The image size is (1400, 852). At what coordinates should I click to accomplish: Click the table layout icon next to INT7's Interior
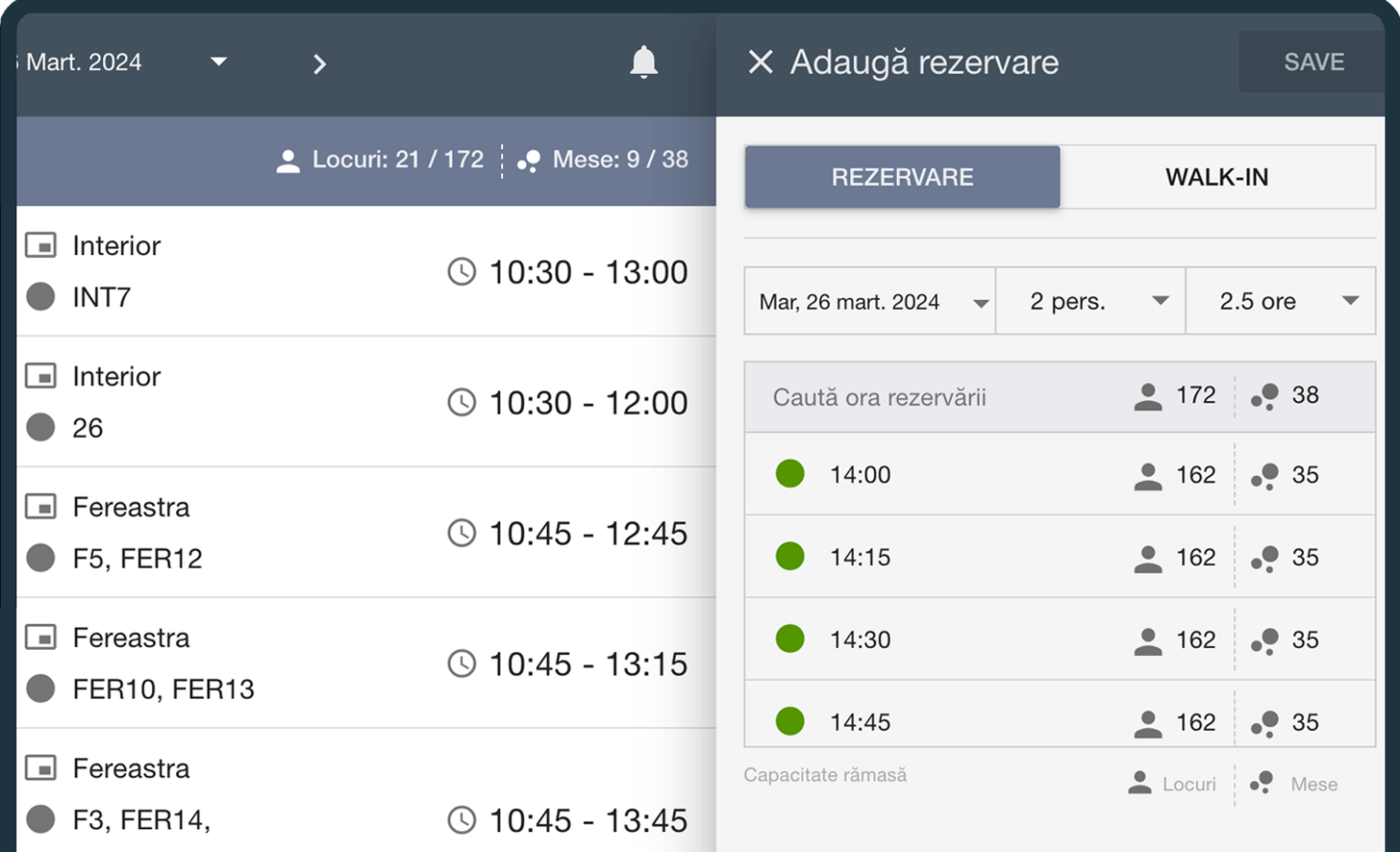pos(41,245)
